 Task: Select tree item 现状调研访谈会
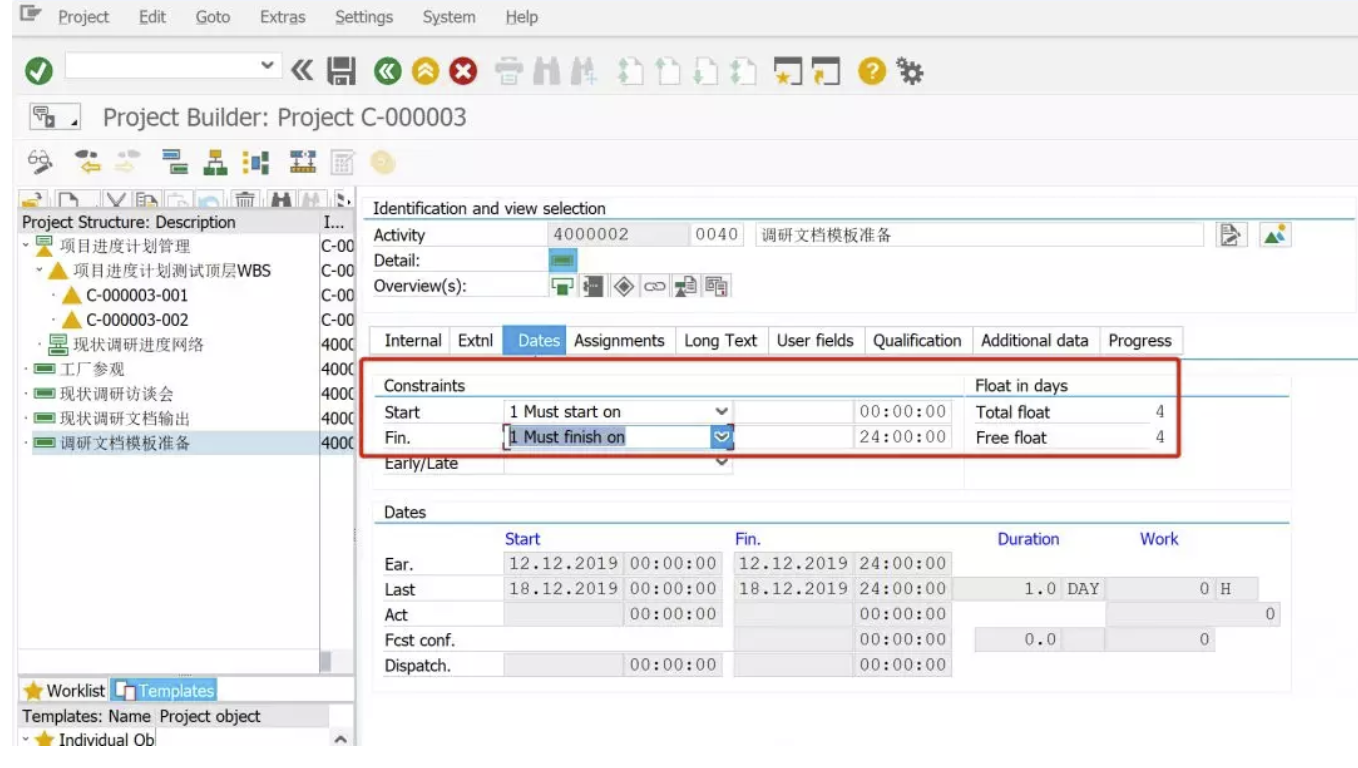coord(116,394)
